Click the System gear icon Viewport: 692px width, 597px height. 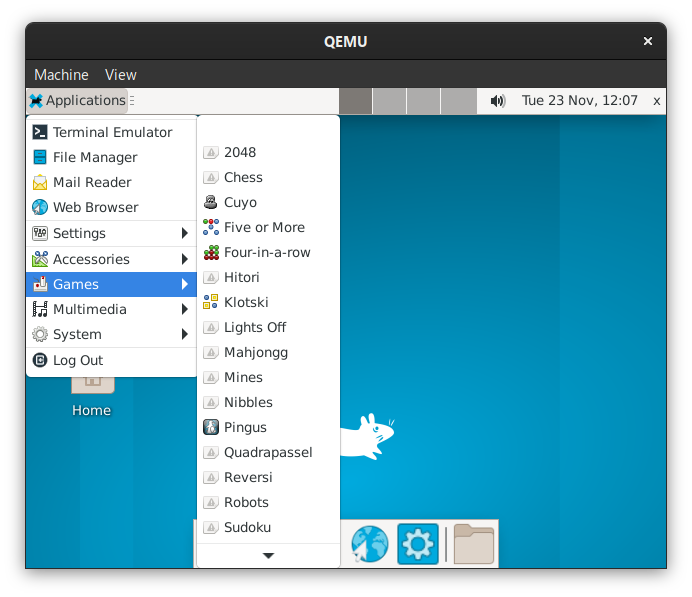40,334
